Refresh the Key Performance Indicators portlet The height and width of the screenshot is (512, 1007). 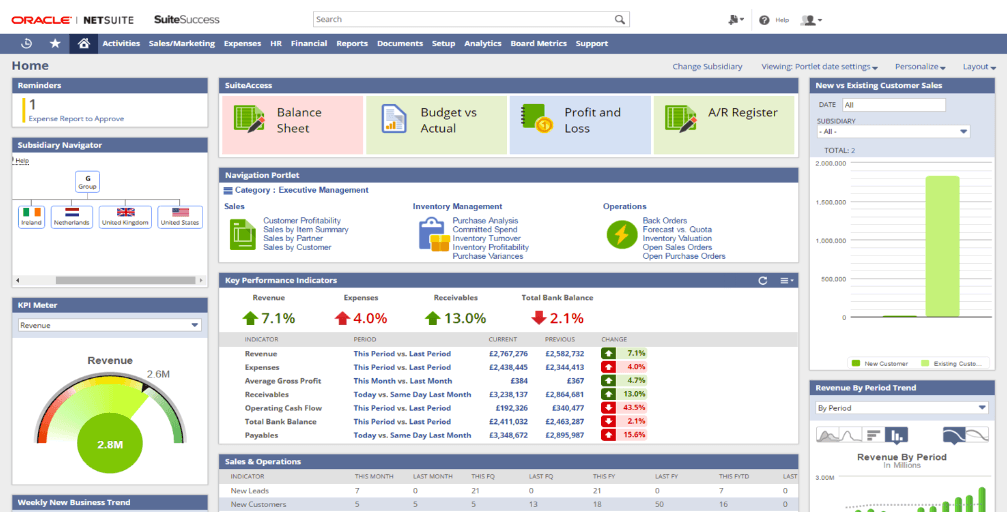click(x=762, y=281)
